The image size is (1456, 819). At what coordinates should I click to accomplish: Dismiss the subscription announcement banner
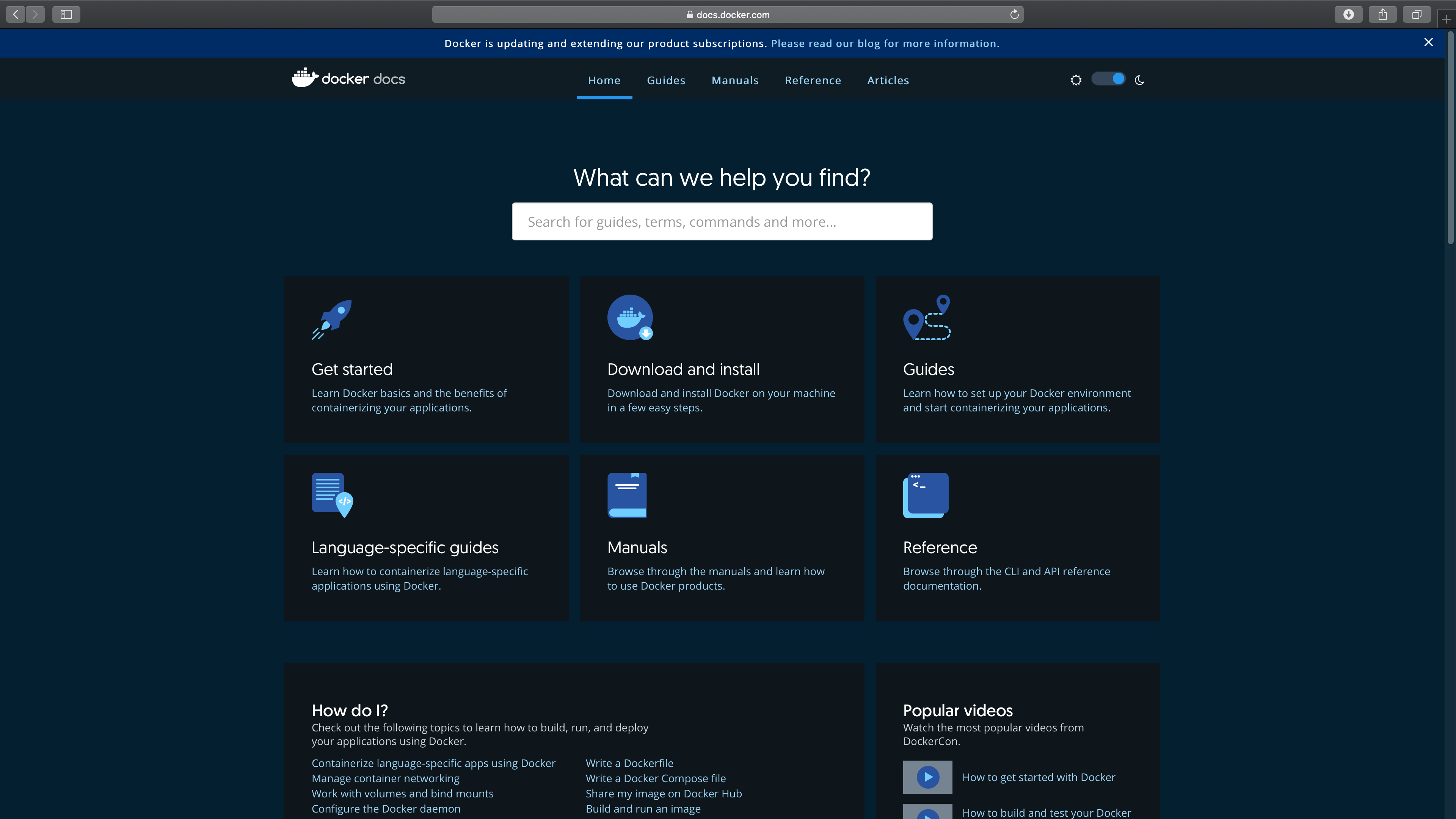(1428, 42)
